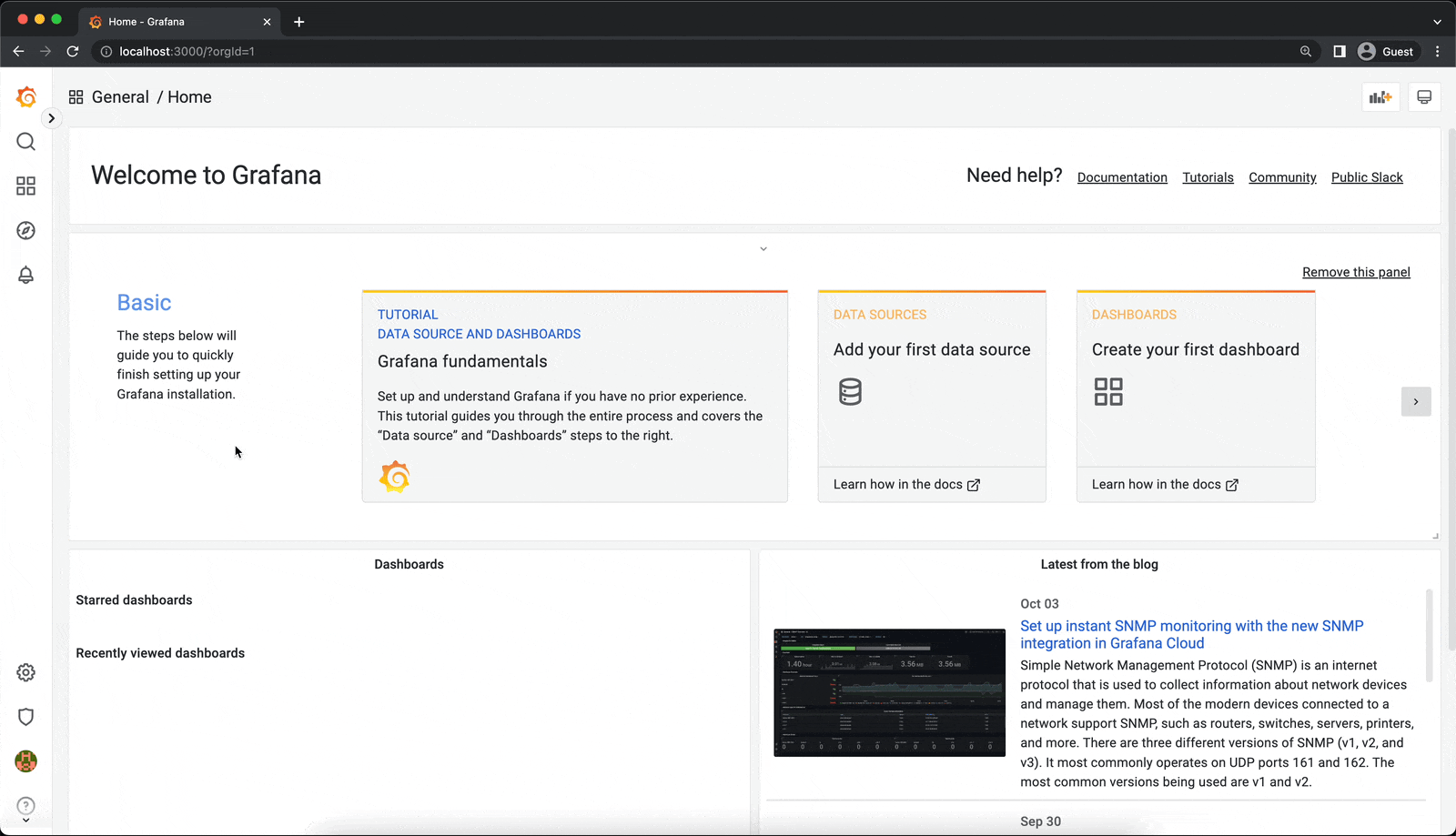
Task: Collapse the Basic panel using its chevron
Action: tap(763, 247)
